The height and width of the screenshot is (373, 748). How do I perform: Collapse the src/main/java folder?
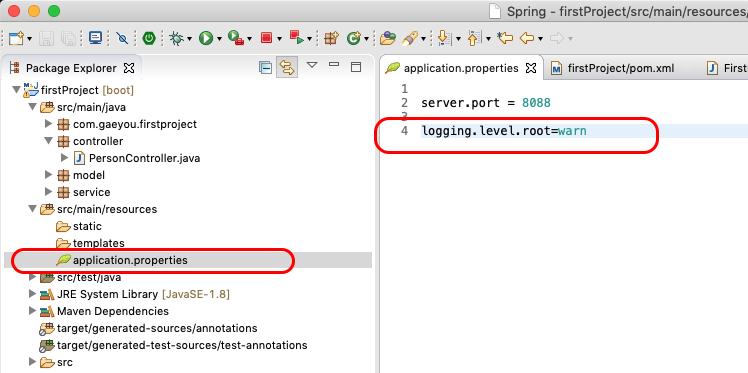(32, 106)
